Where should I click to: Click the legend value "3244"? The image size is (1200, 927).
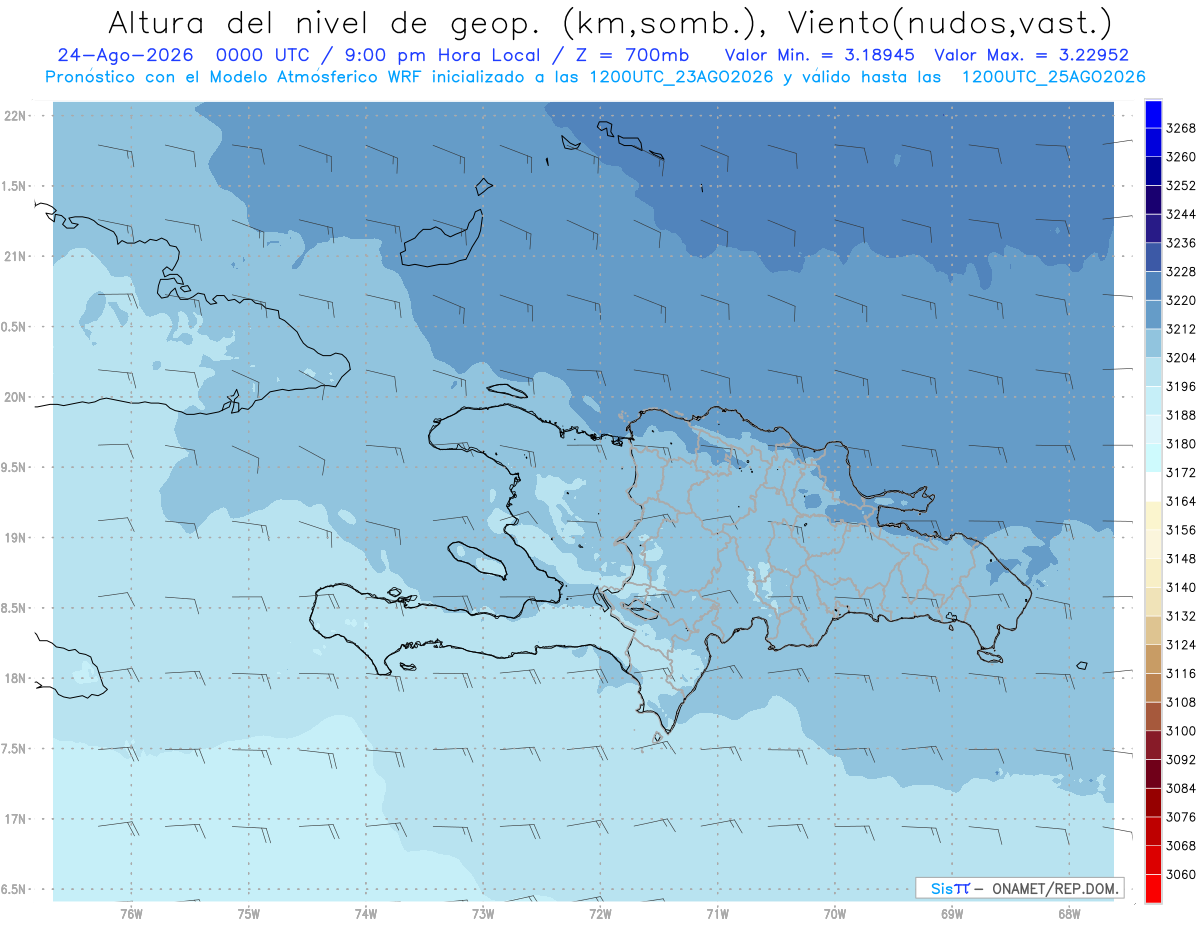pos(1181,214)
